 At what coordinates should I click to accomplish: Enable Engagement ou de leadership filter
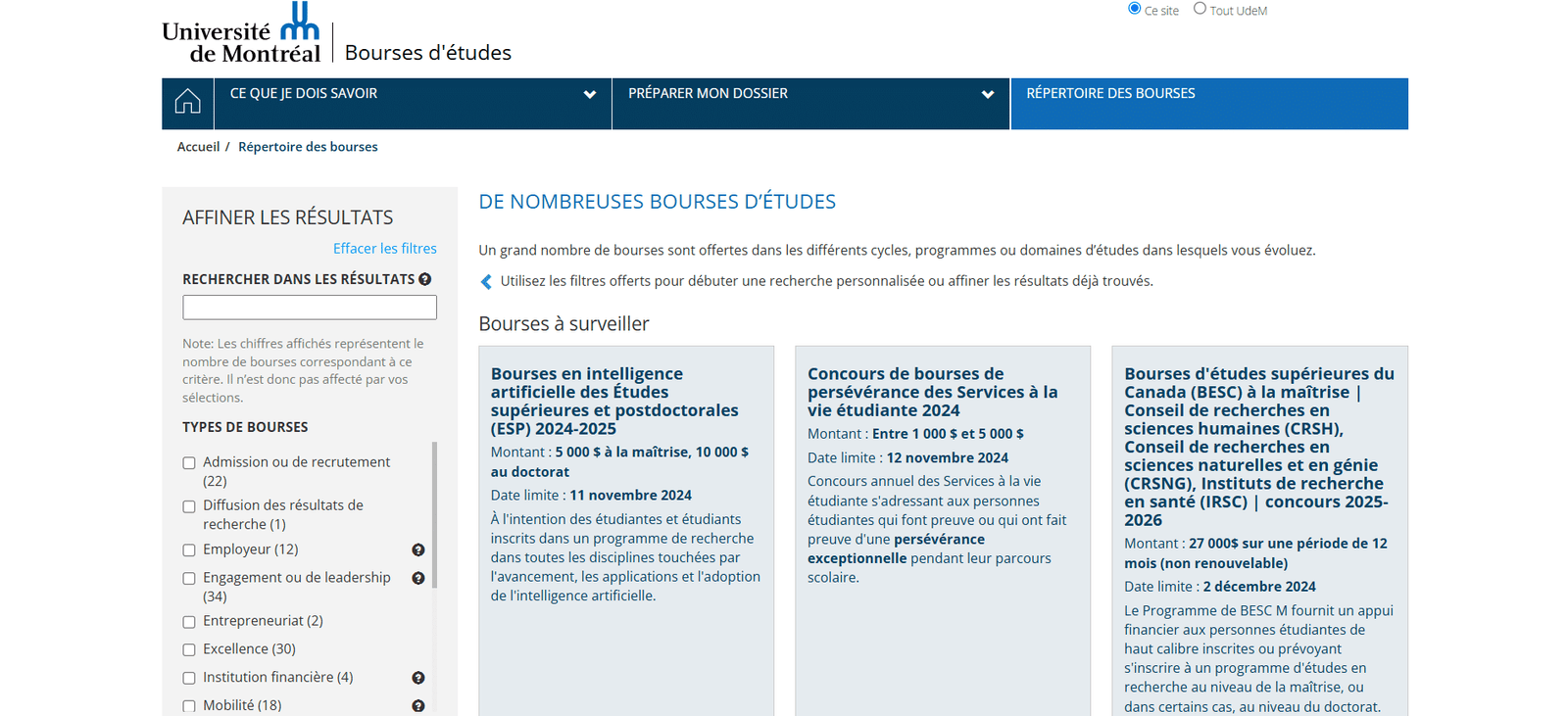(x=189, y=579)
